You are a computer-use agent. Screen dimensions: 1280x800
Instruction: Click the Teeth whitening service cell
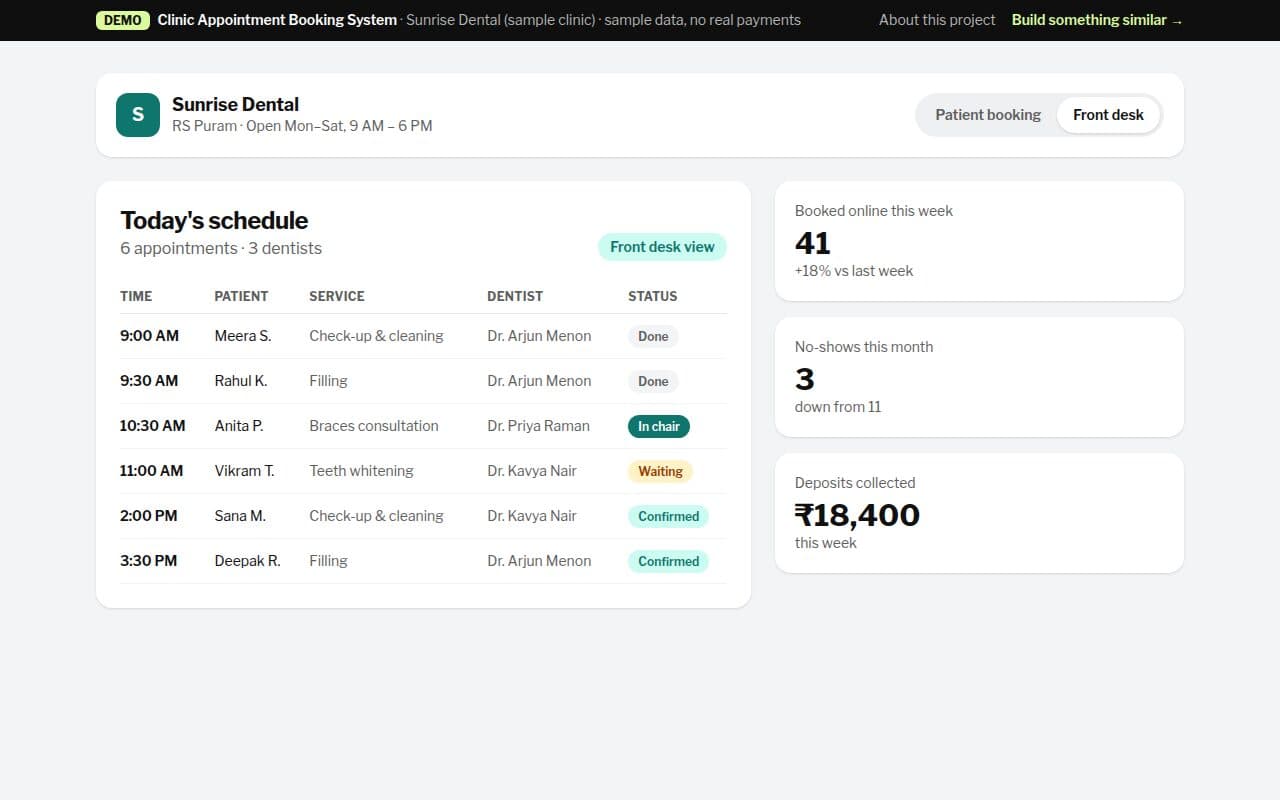click(361, 471)
